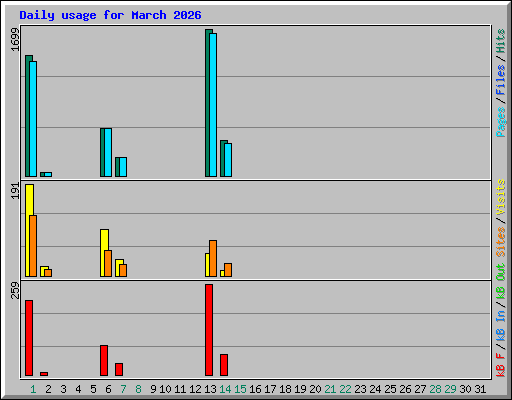Click green day label 14 on the x-axis
The image size is (512, 400).
pyautogui.click(x=225, y=389)
